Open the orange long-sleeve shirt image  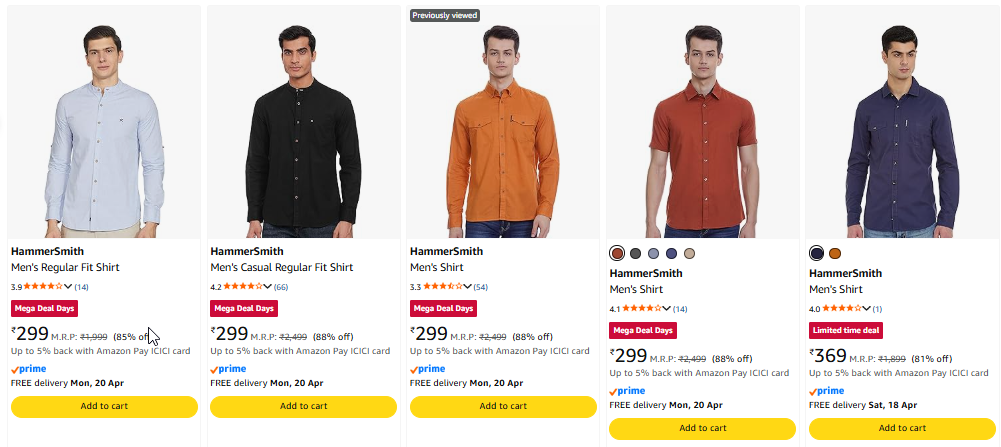503,125
